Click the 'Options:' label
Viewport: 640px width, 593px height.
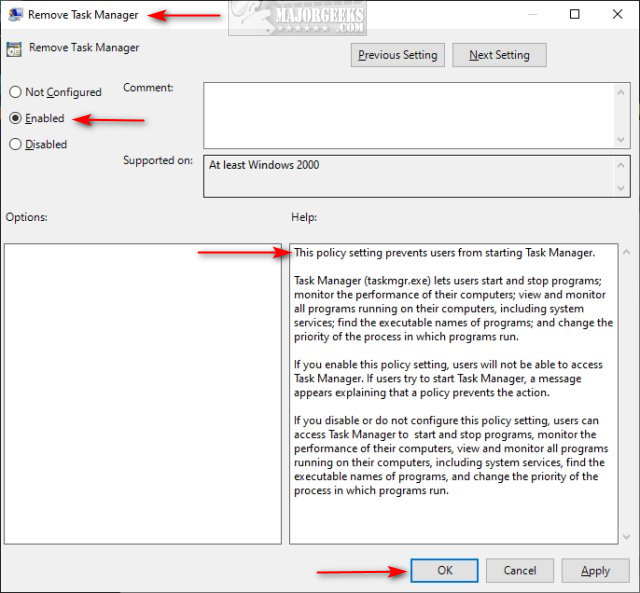click(x=27, y=217)
